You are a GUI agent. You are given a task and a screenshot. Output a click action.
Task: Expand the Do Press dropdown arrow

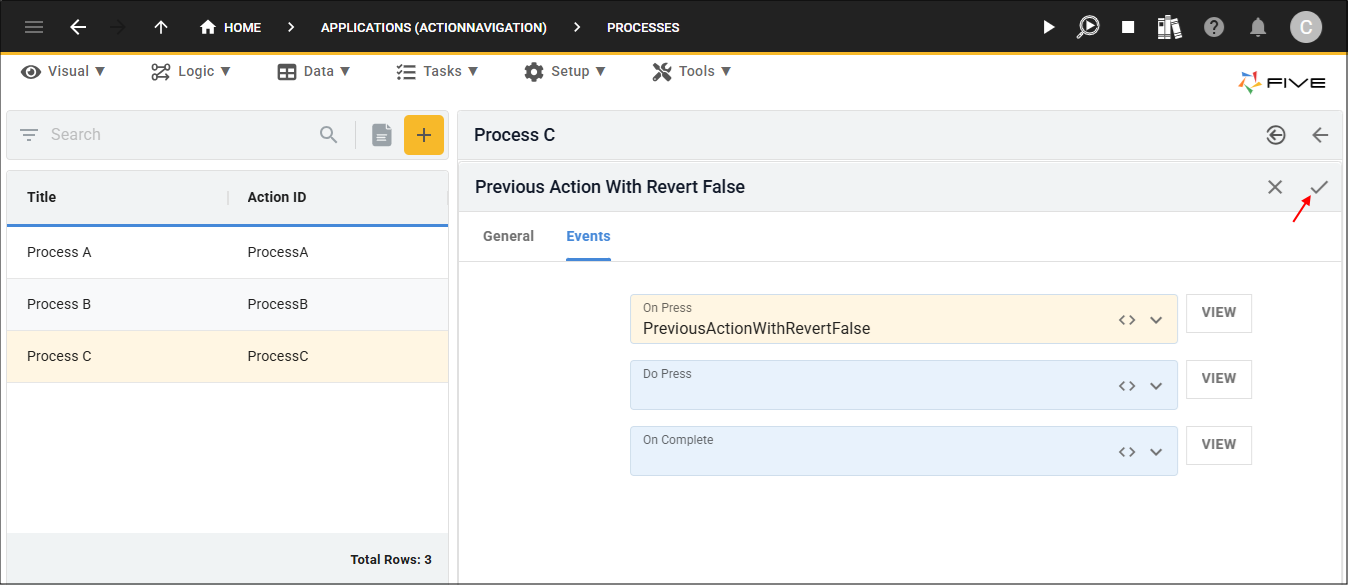click(x=1156, y=386)
